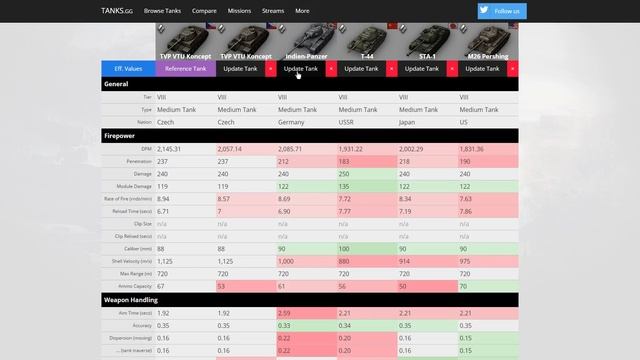Remove STA-1 with the red X

pyautogui.click(x=452, y=69)
